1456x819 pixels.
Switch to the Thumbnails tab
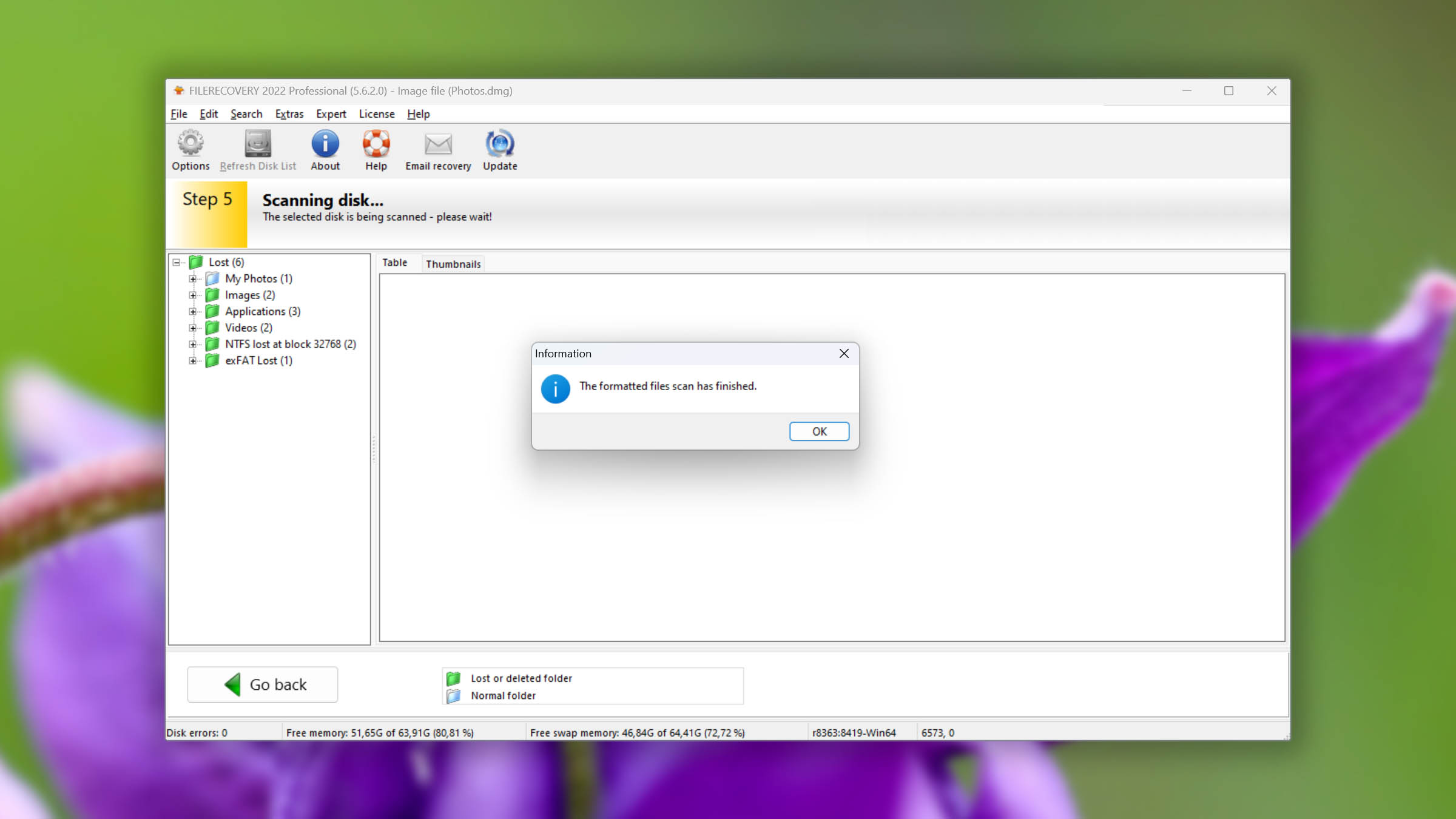point(453,264)
